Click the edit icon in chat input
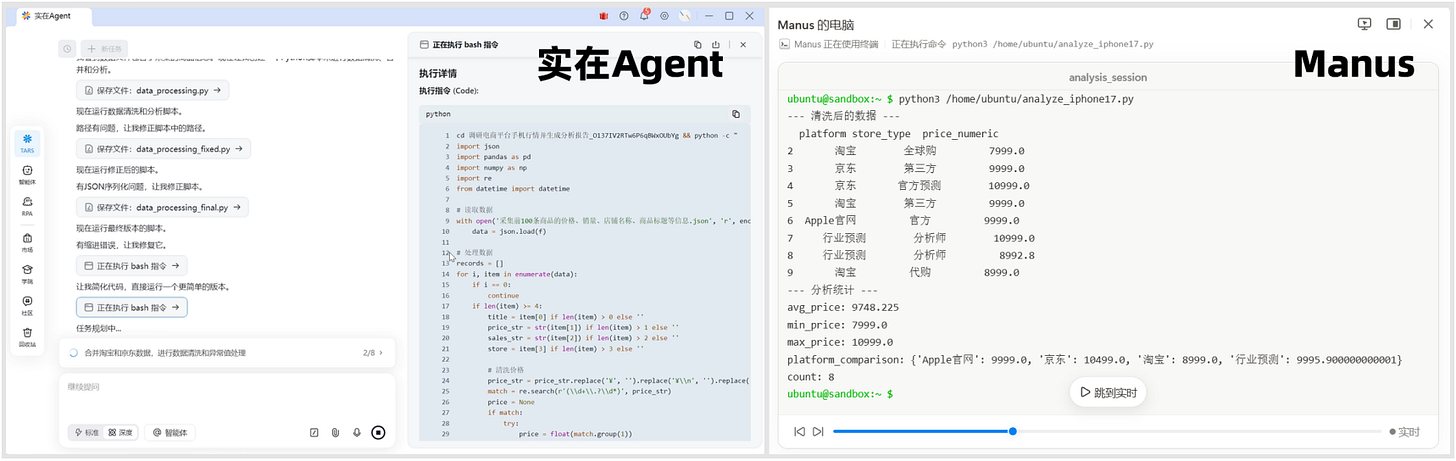The height and width of the screenshot is (461, 1456). (x=314, y=433)
